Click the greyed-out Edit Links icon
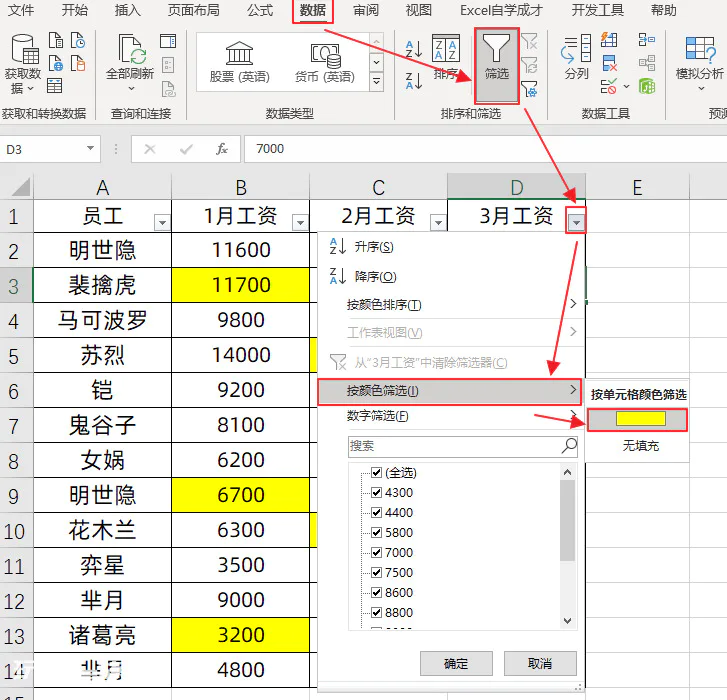Screen dimensions: 727x700 pos(168,89)
